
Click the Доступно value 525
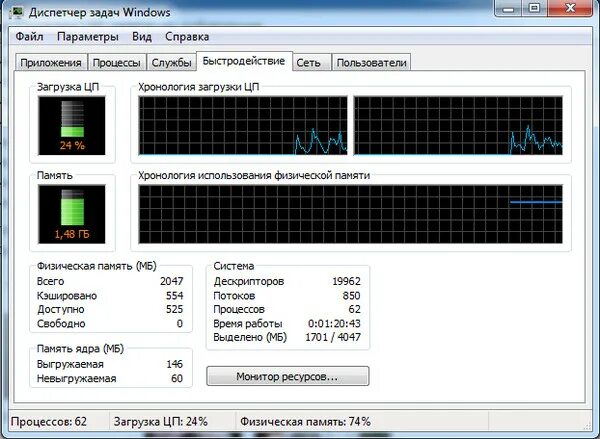tap(174, 309)
